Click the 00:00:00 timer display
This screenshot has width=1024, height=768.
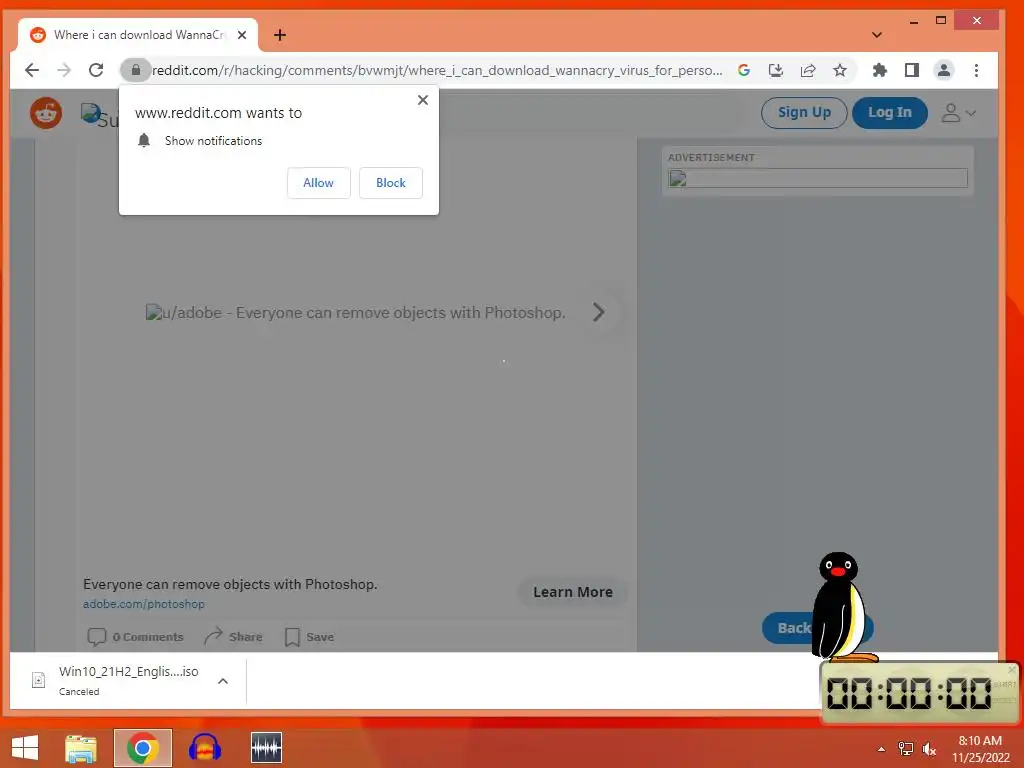909,693
